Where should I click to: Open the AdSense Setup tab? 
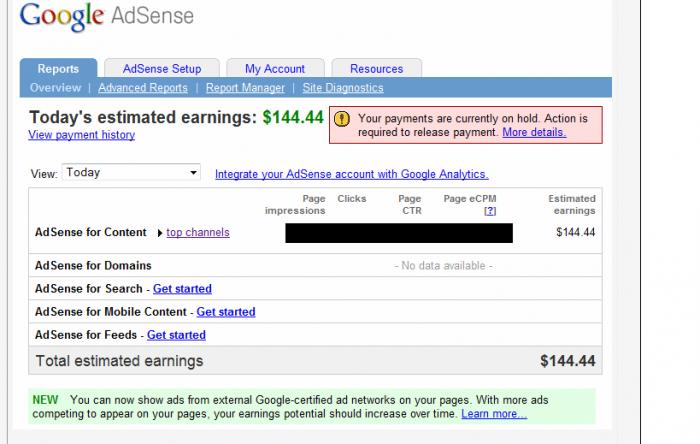[x=162, y=69]
